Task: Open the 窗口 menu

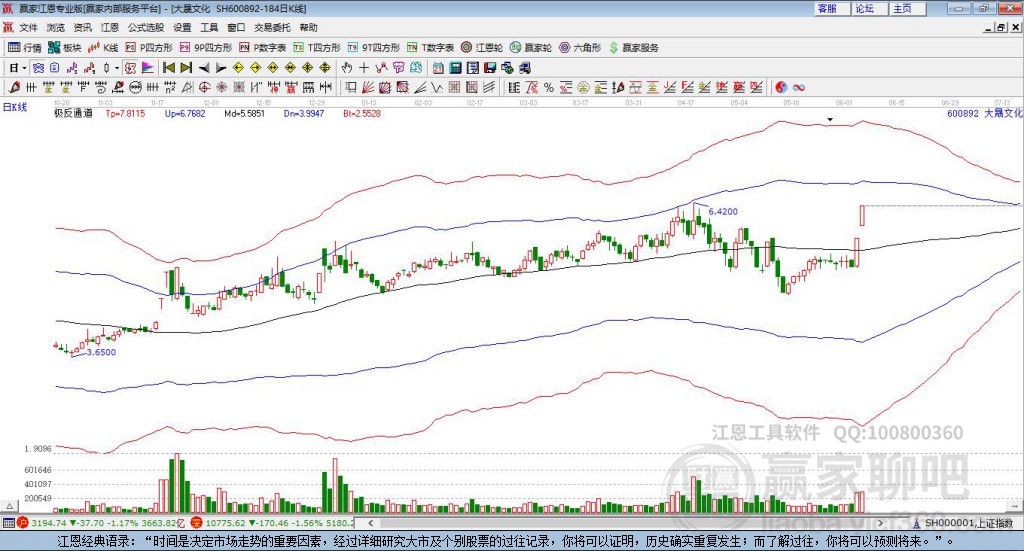Action: [236, 27]
